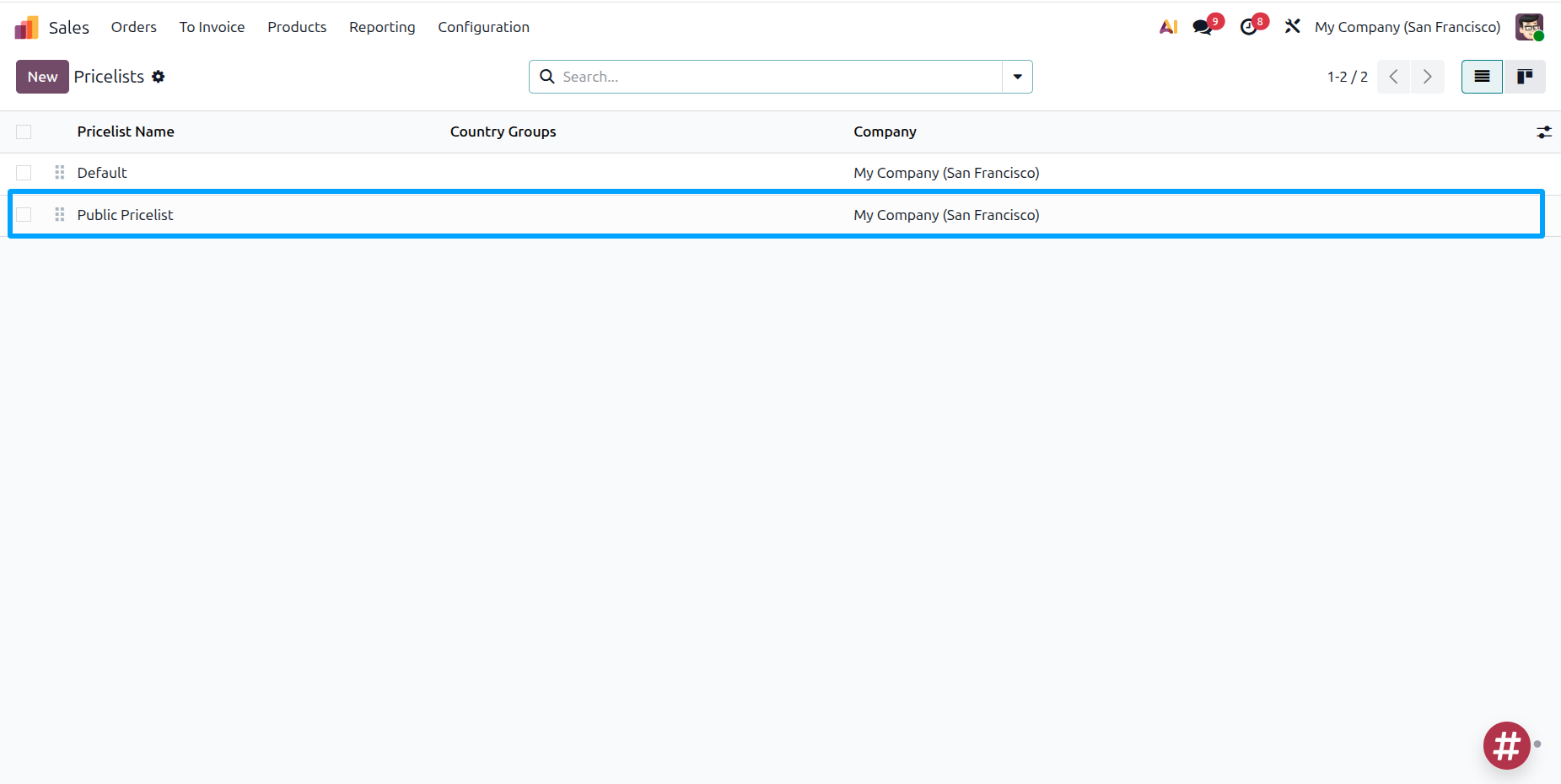1561x784 pixels.
Task: Click inside the Search field
Action: 759,76
